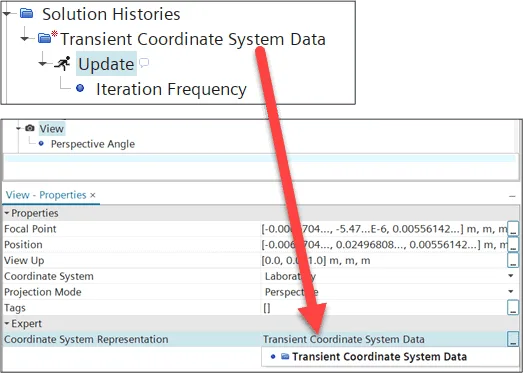Click the Position value field

[x=384, y=245]
